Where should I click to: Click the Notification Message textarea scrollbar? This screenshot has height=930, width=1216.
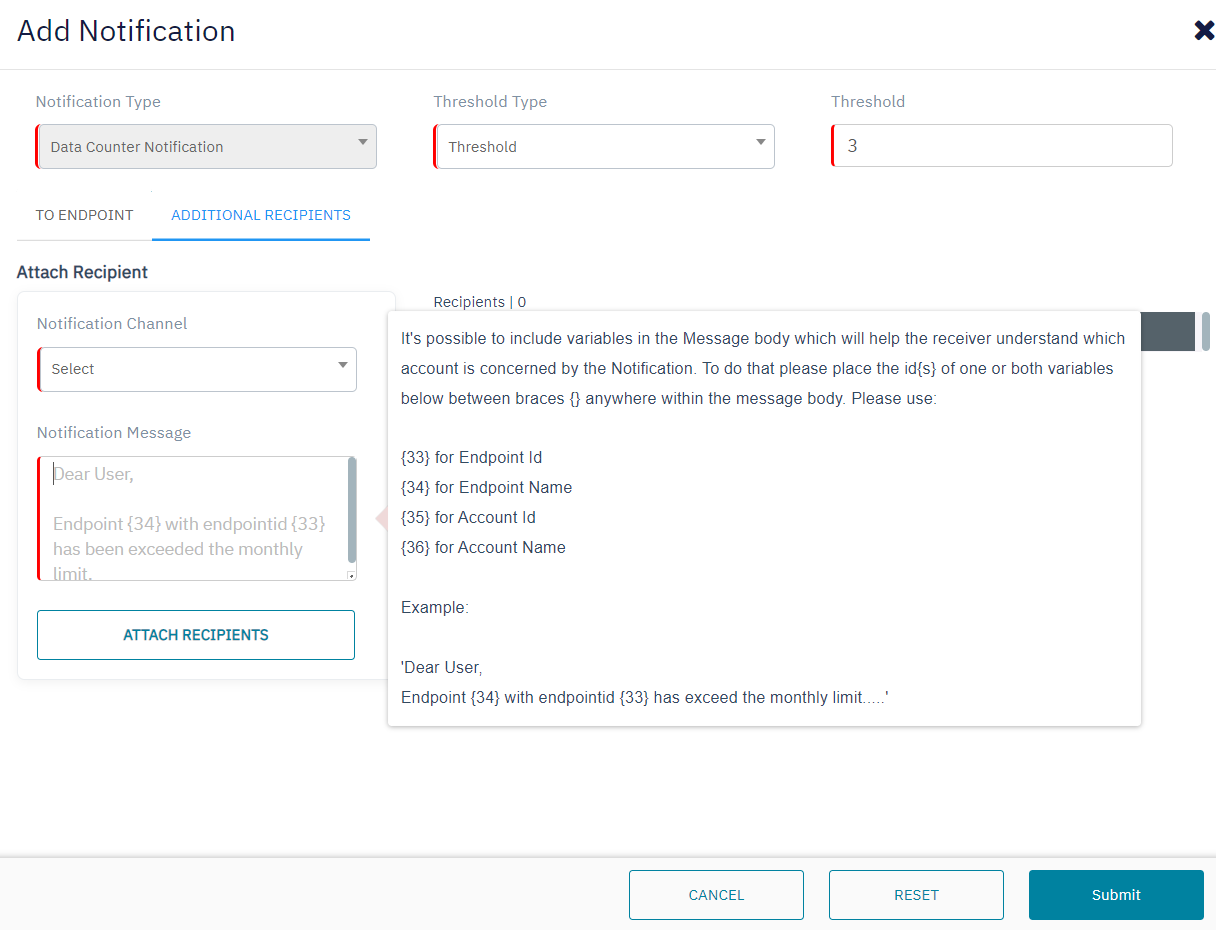click(351, 510)
